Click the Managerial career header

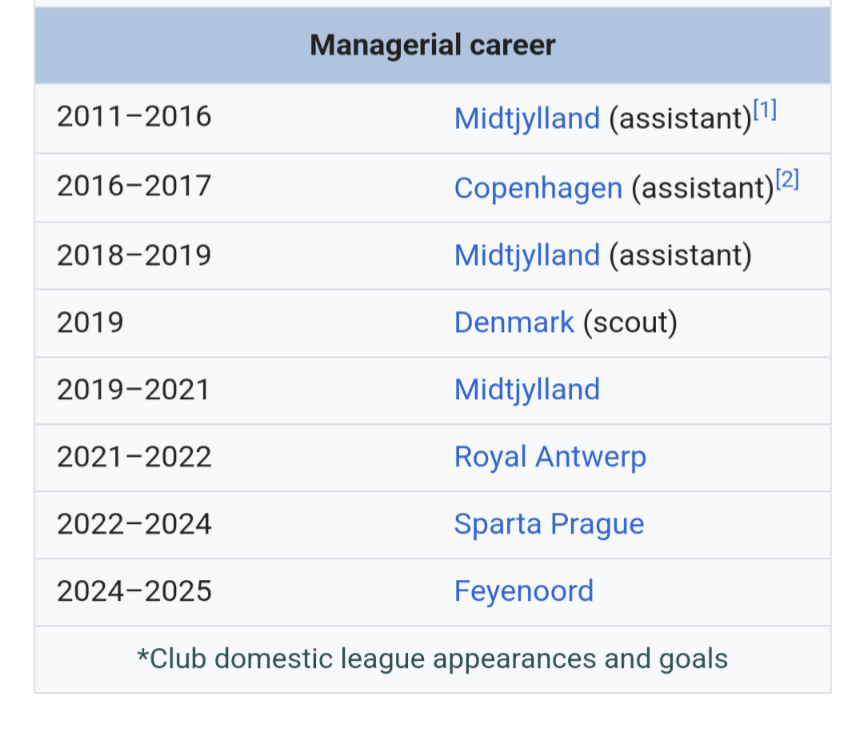coord(433,45)
